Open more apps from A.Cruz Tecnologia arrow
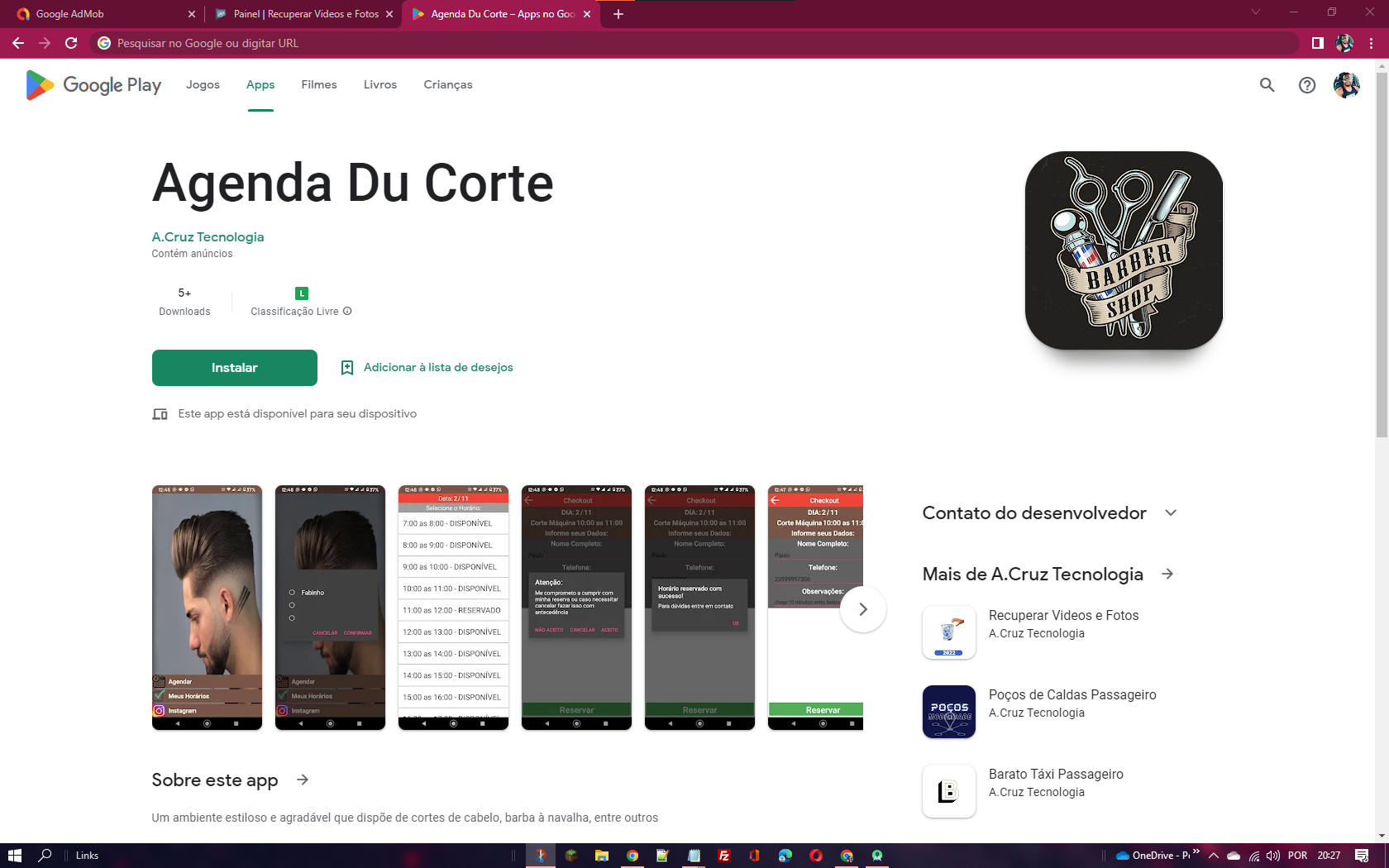The width and height of the screenshot is (1389, 868). [1167, 574]
